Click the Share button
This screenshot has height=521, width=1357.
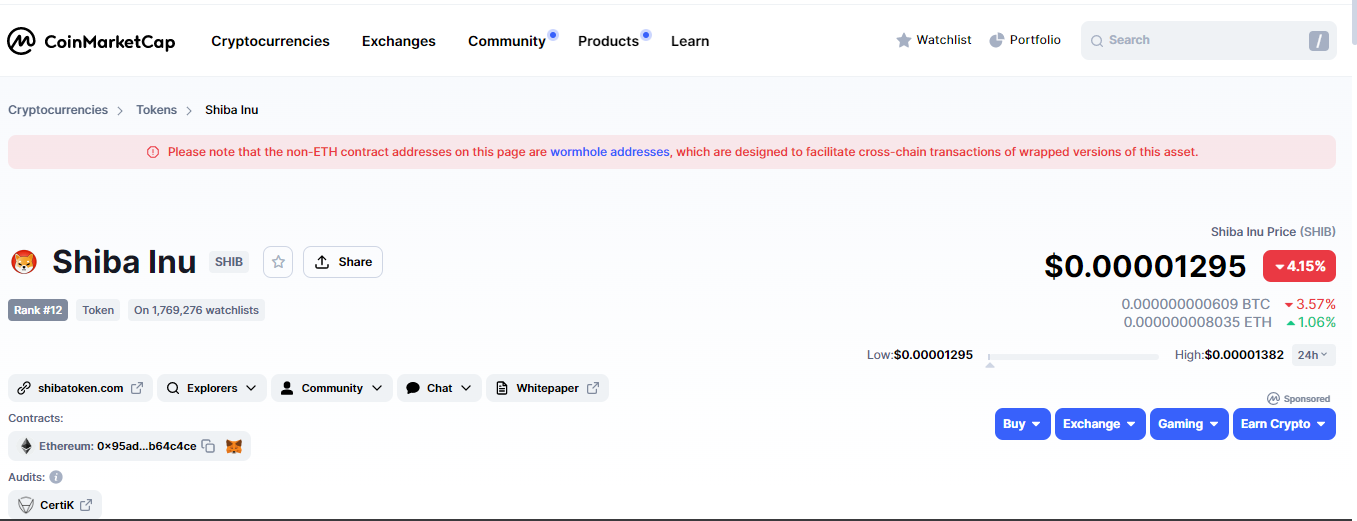pyautogui.click(x=342, y=262)
